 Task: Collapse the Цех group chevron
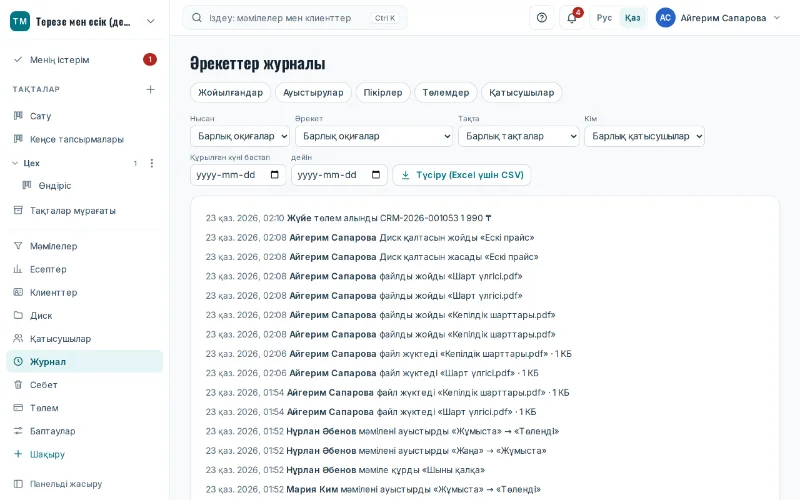point(15,163)
